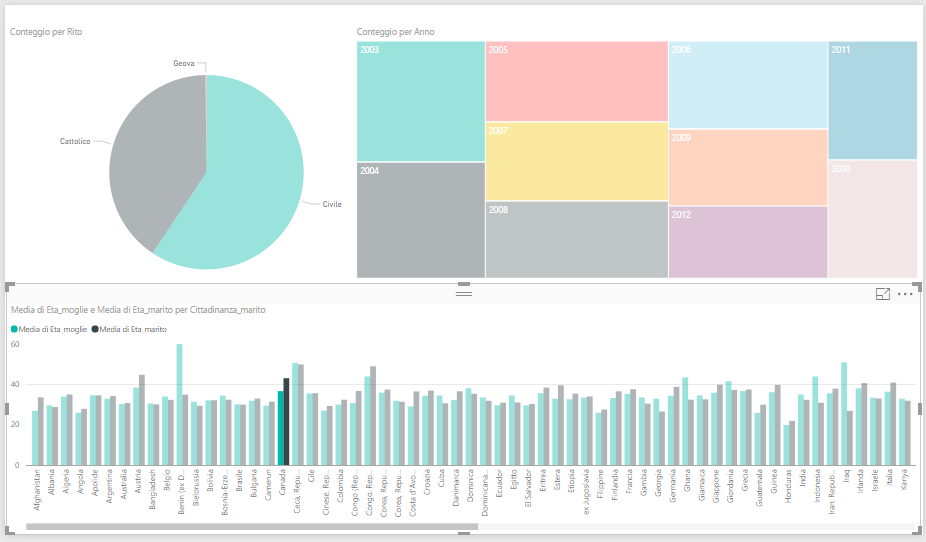
Task: Click the bar chart title 'Media di Eta_moglie e Media di Eta_marito'
Action: (x=138, y=310)
